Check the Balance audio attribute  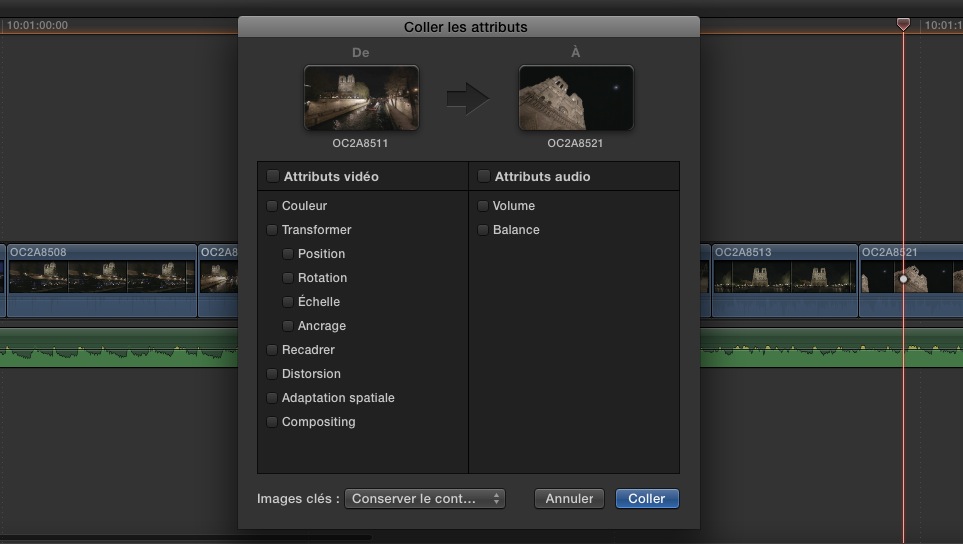click(483, 230)
